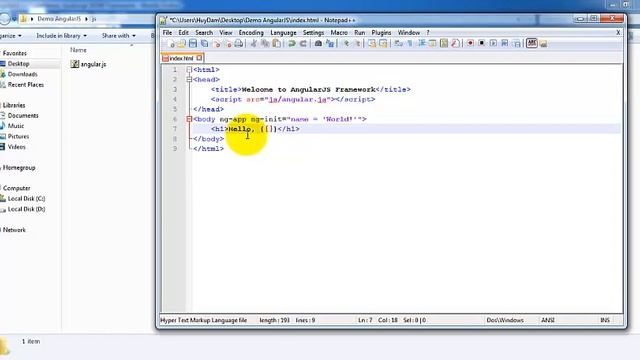Click the breadcrumb arrow after Demo AngularJS
Screen dimensions: 640x360
coord(86,19)
